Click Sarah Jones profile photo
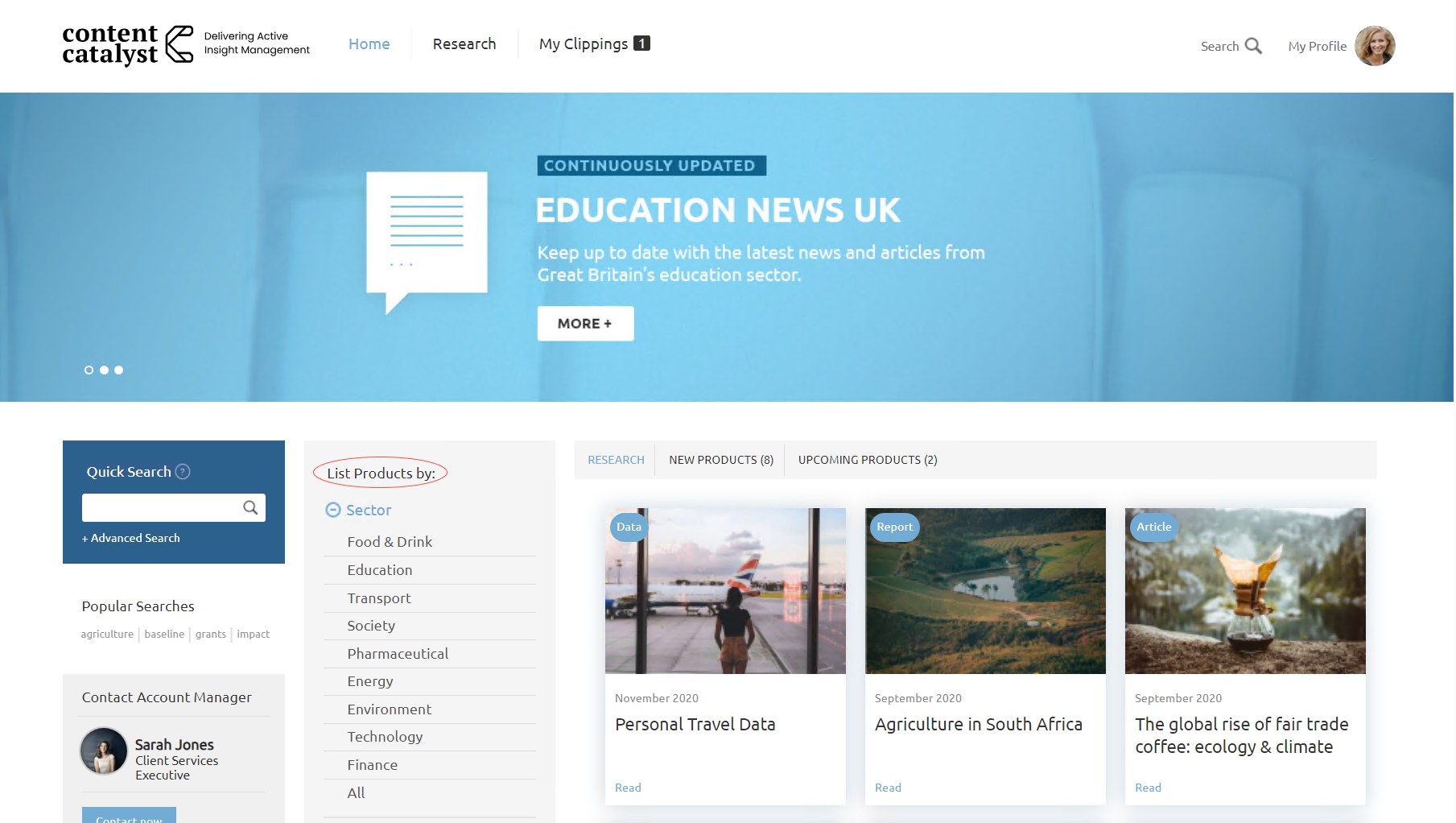Screen dimensions: 1456x823 104,751
